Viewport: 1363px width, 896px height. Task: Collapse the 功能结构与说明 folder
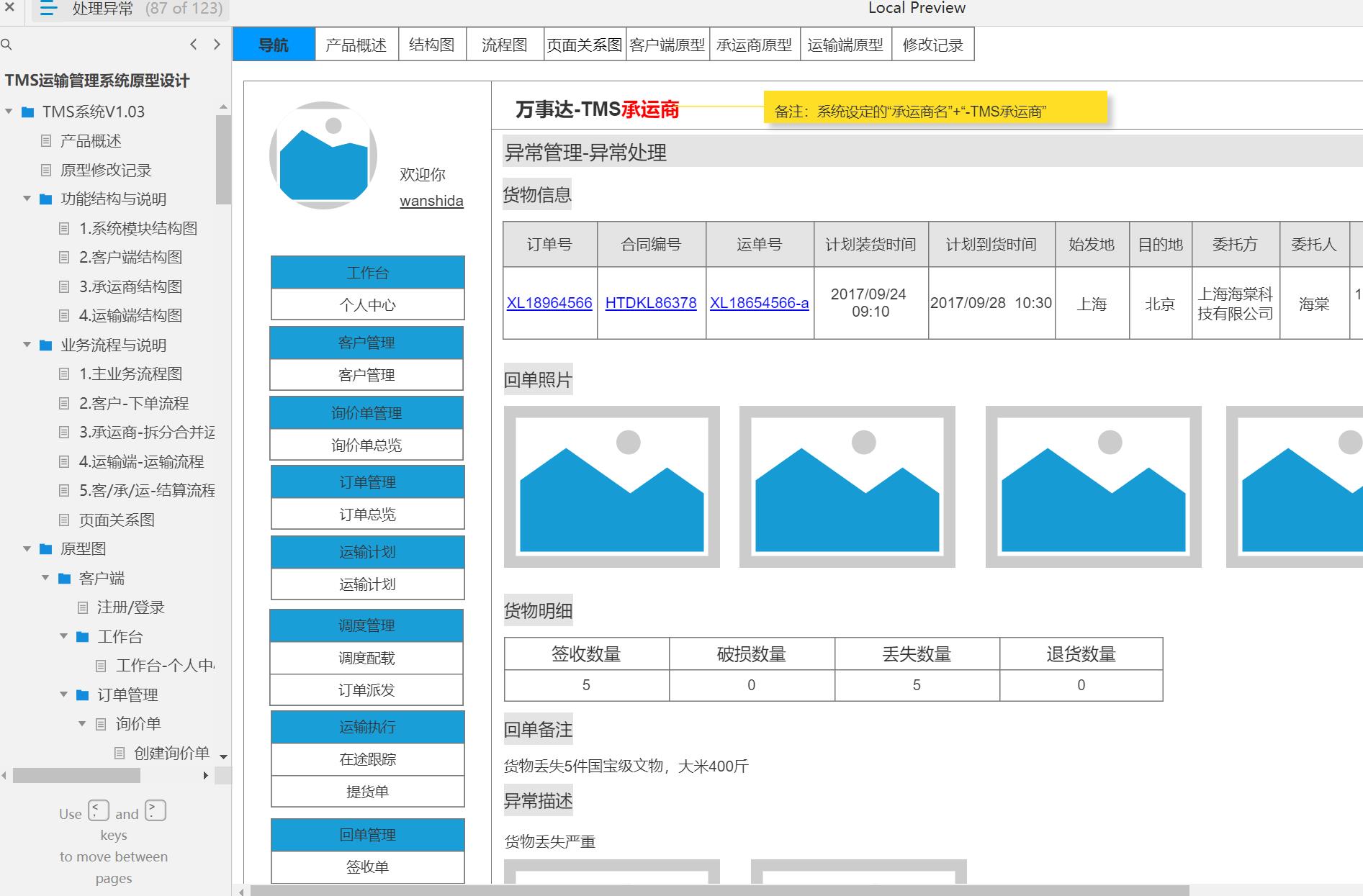click(x=27, y=199)
